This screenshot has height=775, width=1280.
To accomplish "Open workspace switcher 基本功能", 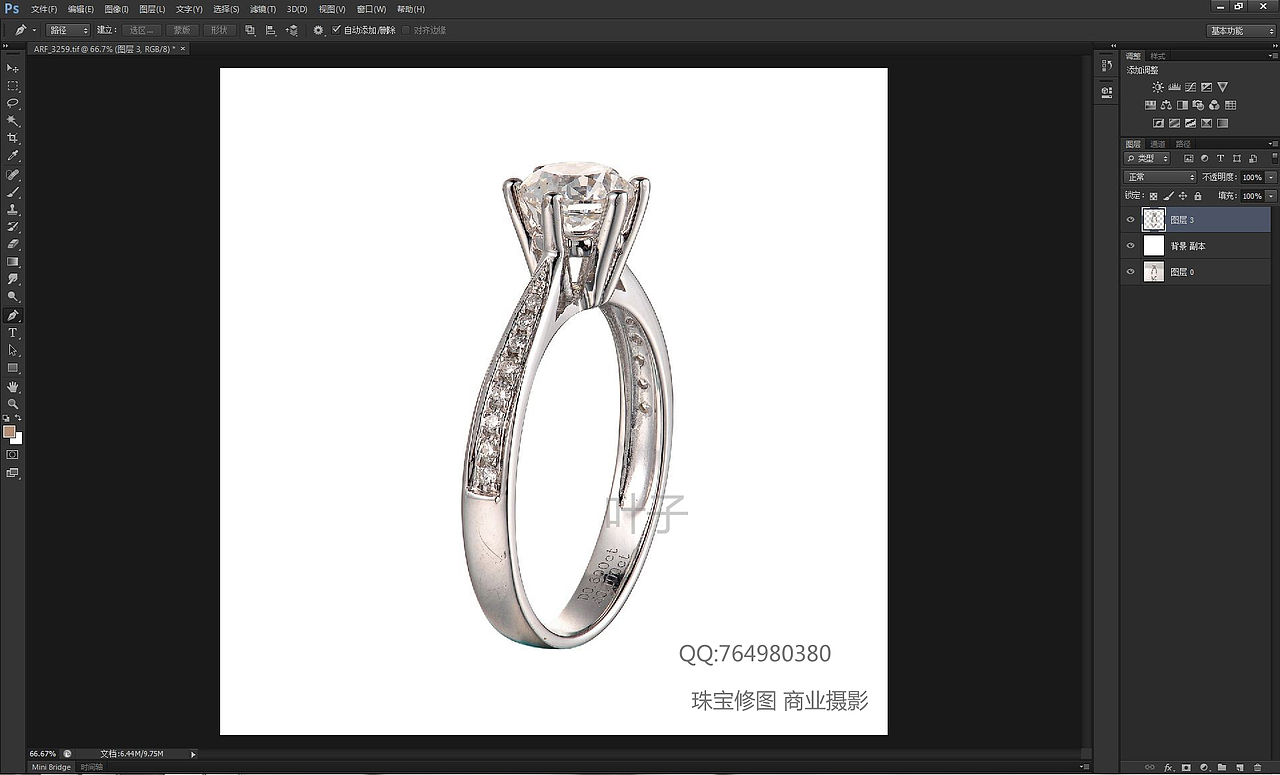I will click(1241, 30).
